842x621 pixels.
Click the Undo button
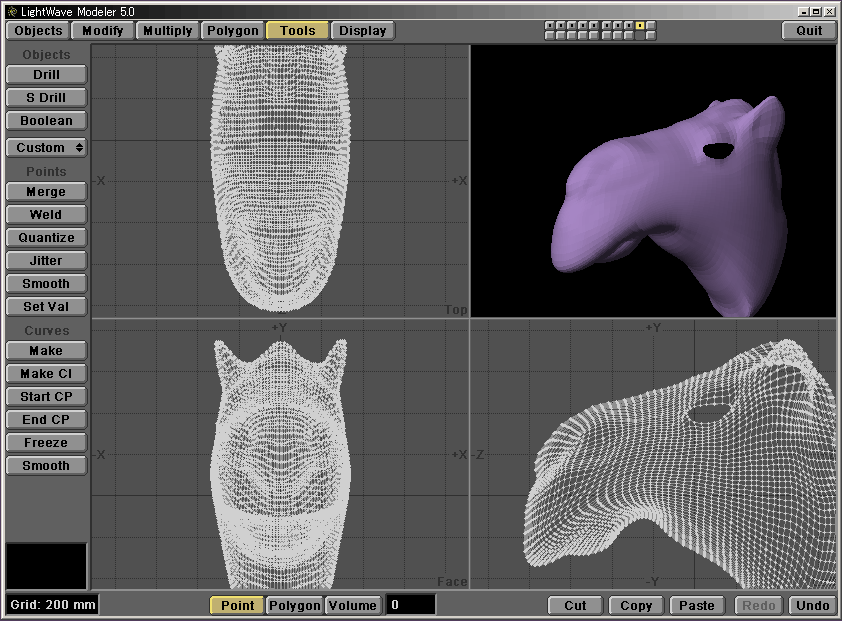812,605
